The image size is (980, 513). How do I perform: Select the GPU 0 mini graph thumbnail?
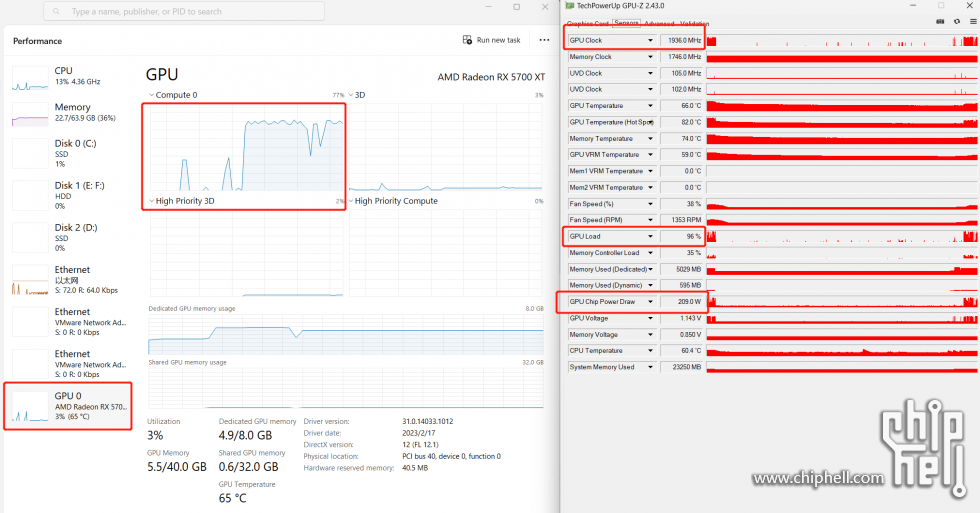(x=30, y=407)
